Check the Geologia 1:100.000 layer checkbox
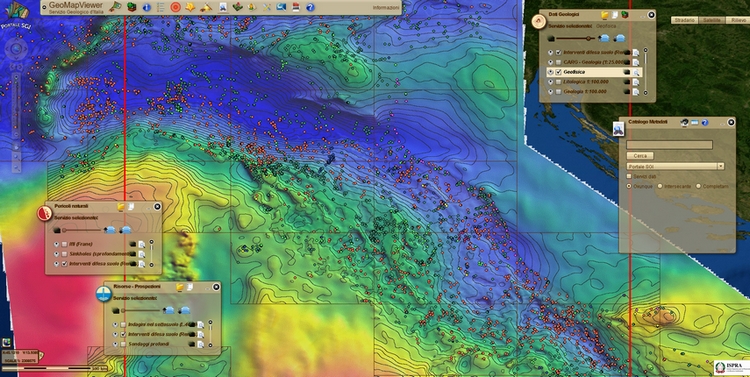 (559, 91)
